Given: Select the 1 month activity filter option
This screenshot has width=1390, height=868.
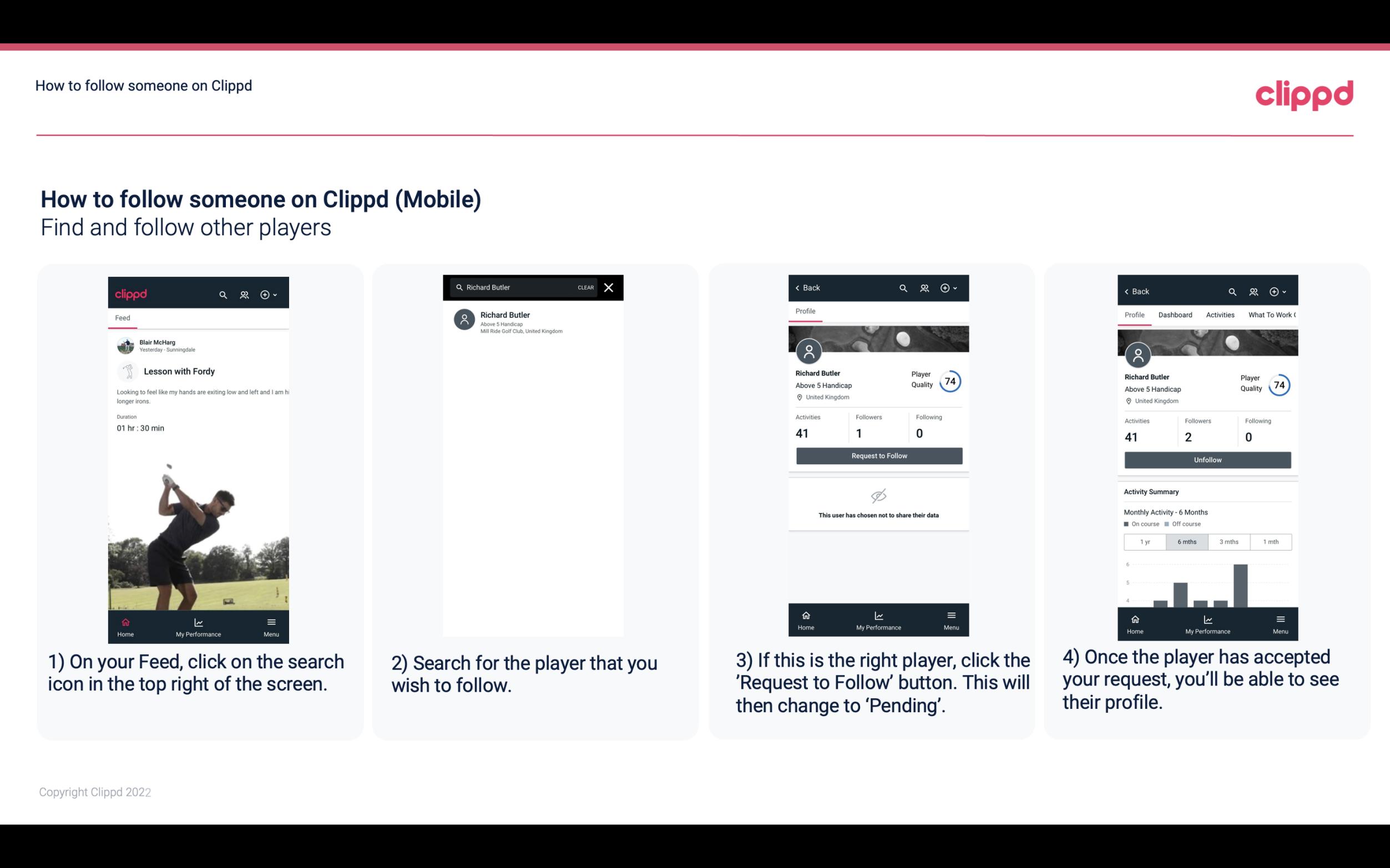Looking at the screenshot, I should click(1270, 541).
